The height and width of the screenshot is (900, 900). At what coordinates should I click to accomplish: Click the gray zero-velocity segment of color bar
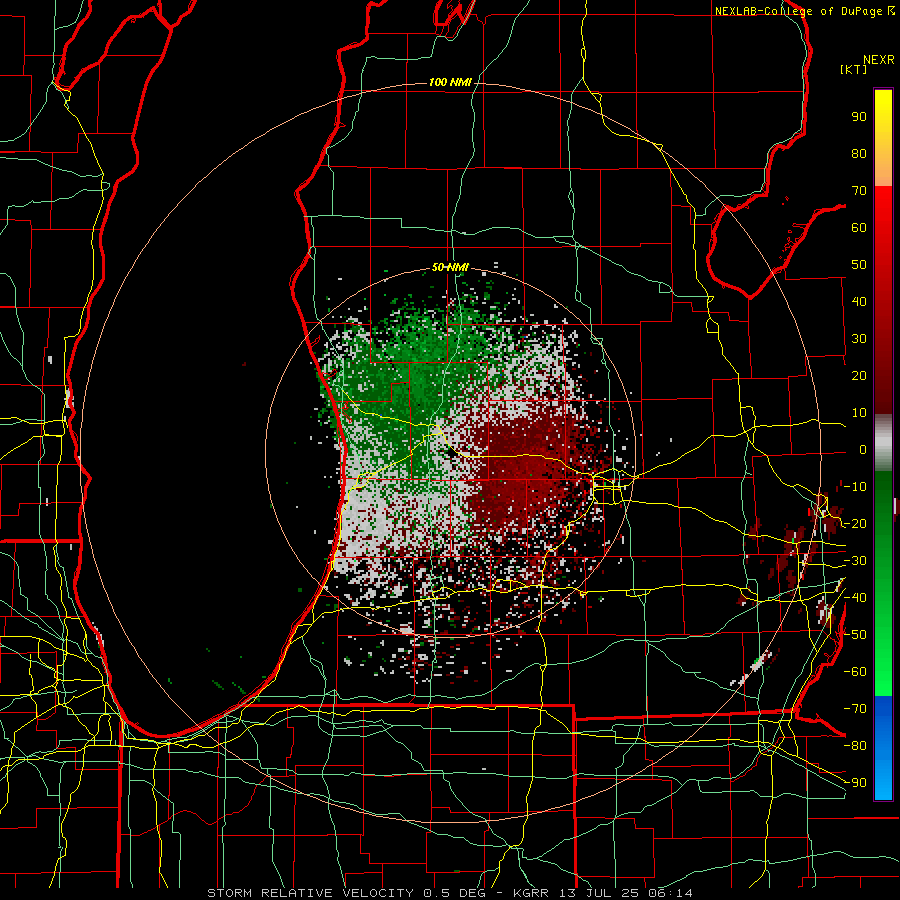coord(883,443)
